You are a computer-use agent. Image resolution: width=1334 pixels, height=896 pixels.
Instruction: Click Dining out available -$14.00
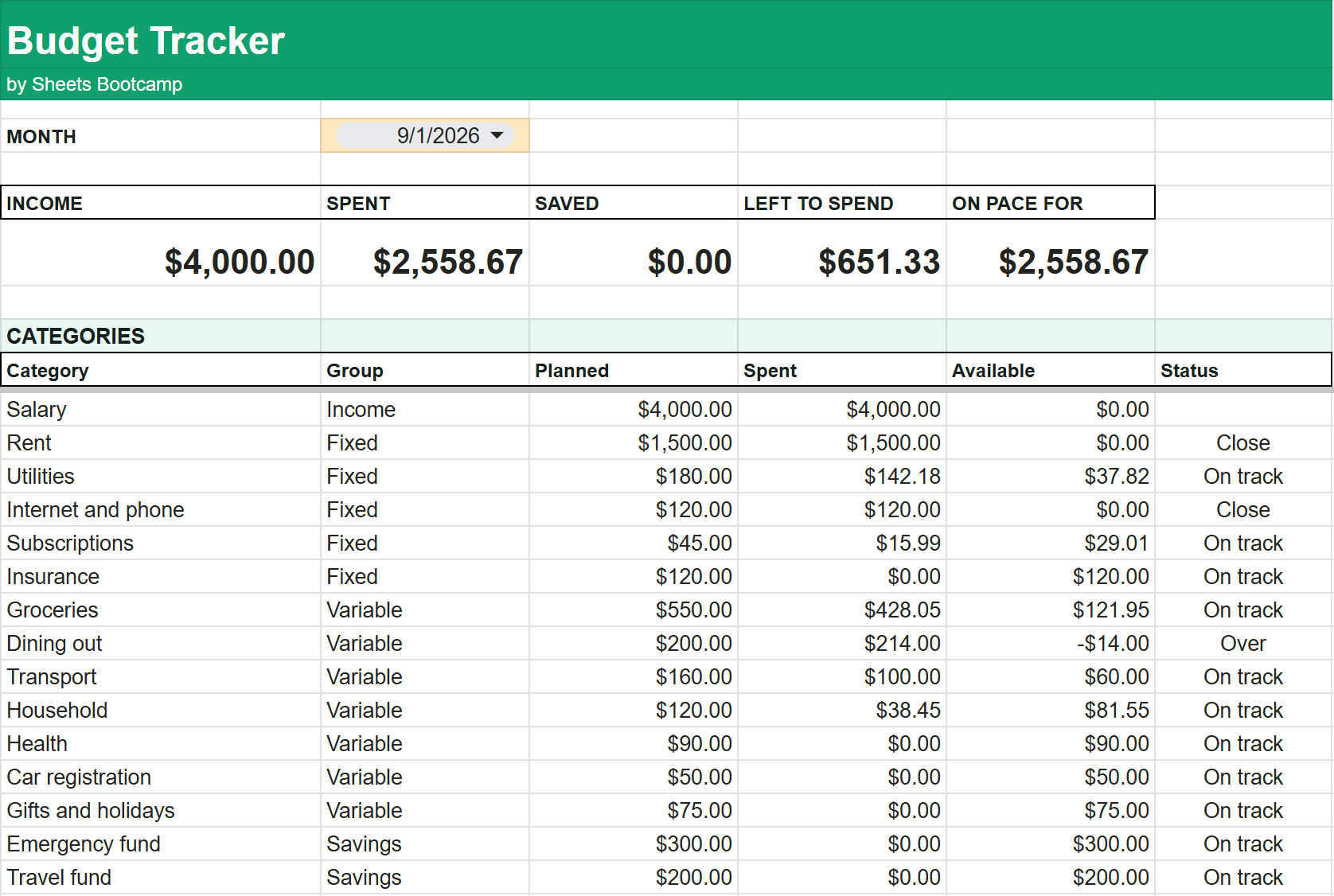(x=1051, y=643)
